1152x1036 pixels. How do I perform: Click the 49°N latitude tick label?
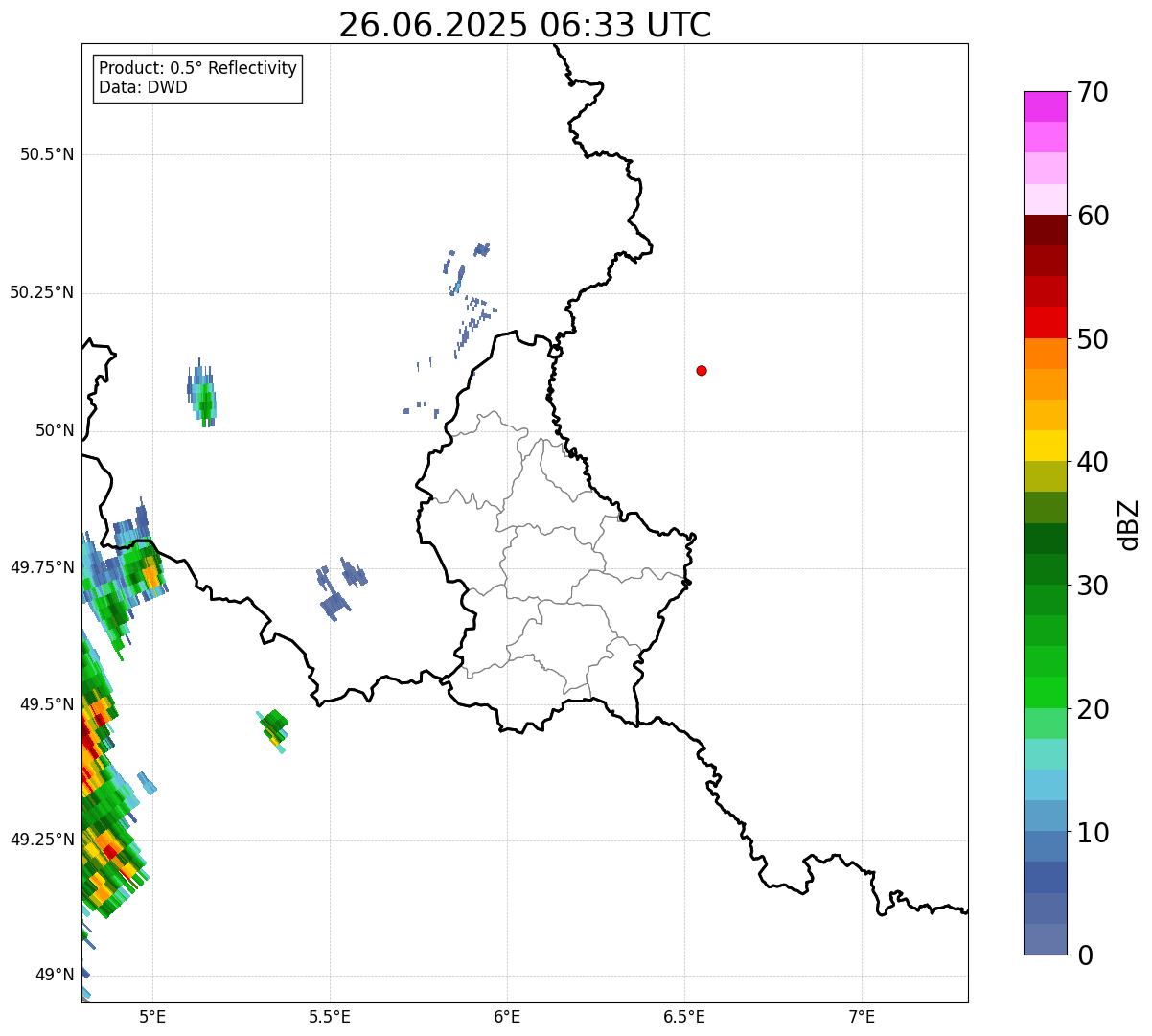click(53, 975)
